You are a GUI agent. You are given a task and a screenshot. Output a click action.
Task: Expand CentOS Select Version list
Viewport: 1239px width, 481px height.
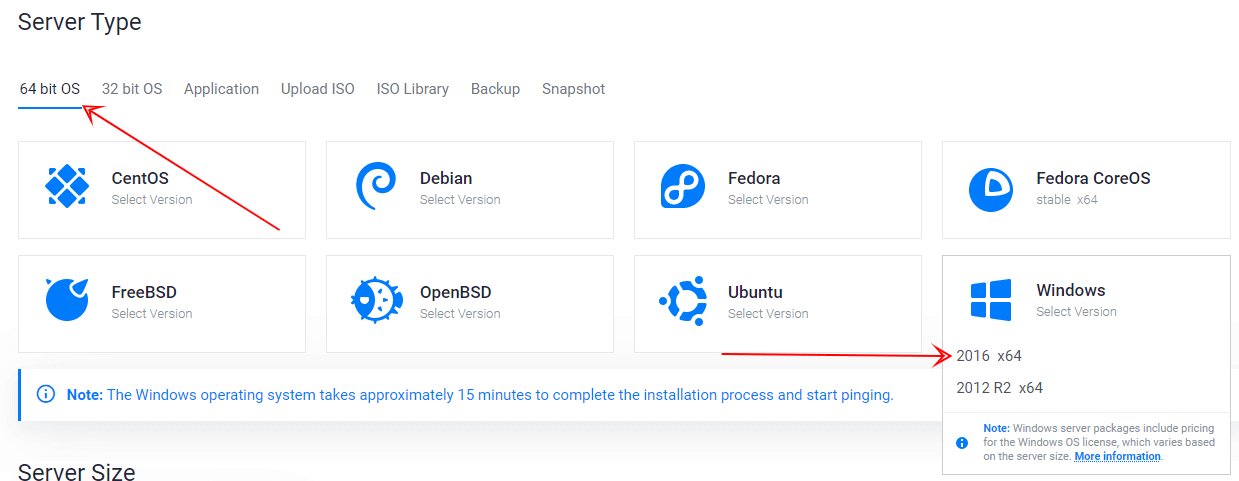[x=152, y=200]
